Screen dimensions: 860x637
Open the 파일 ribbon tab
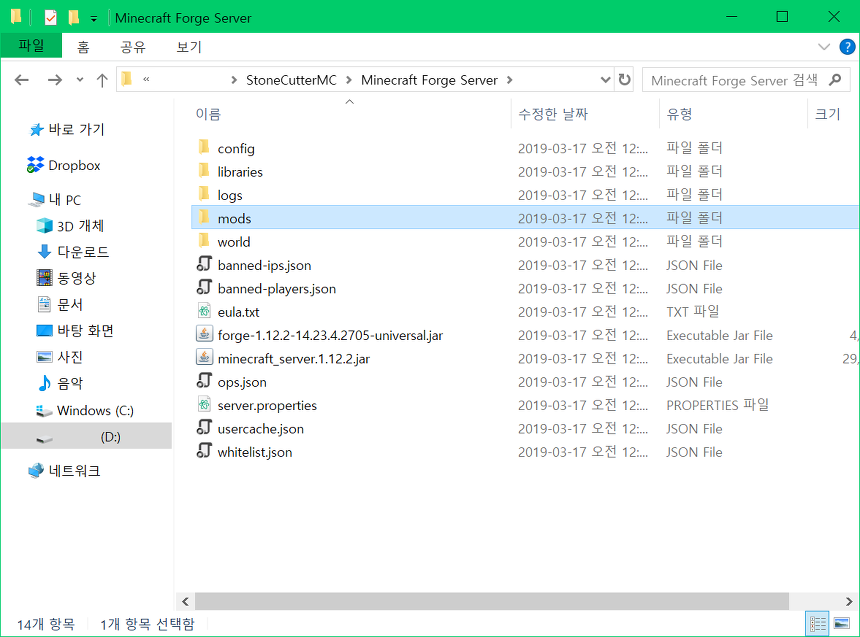31,46
